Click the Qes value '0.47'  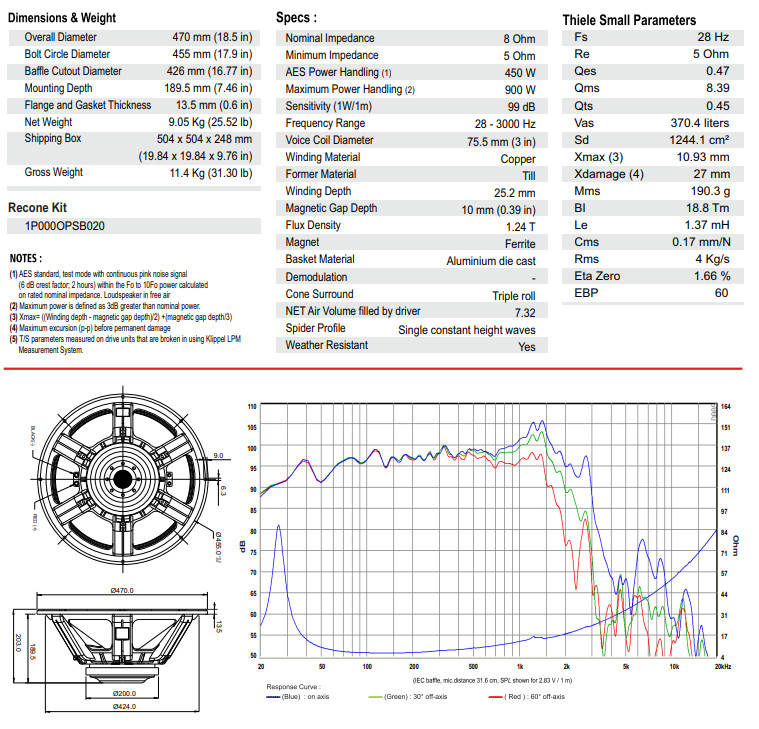(x=717, y=71)
